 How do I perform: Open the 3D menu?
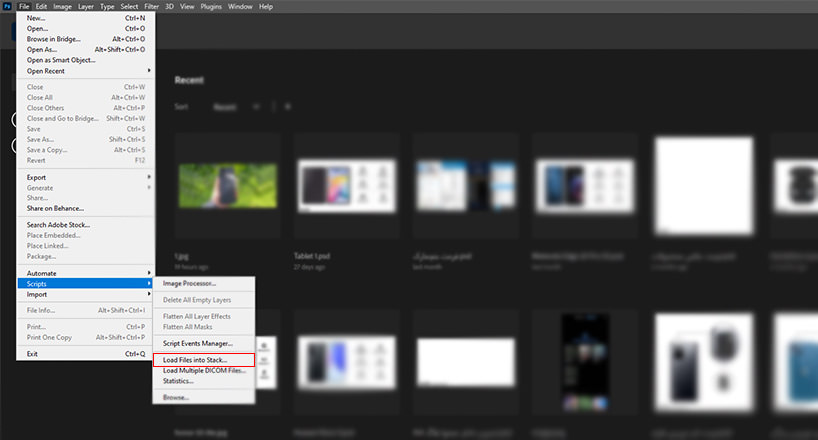(170, 6)
